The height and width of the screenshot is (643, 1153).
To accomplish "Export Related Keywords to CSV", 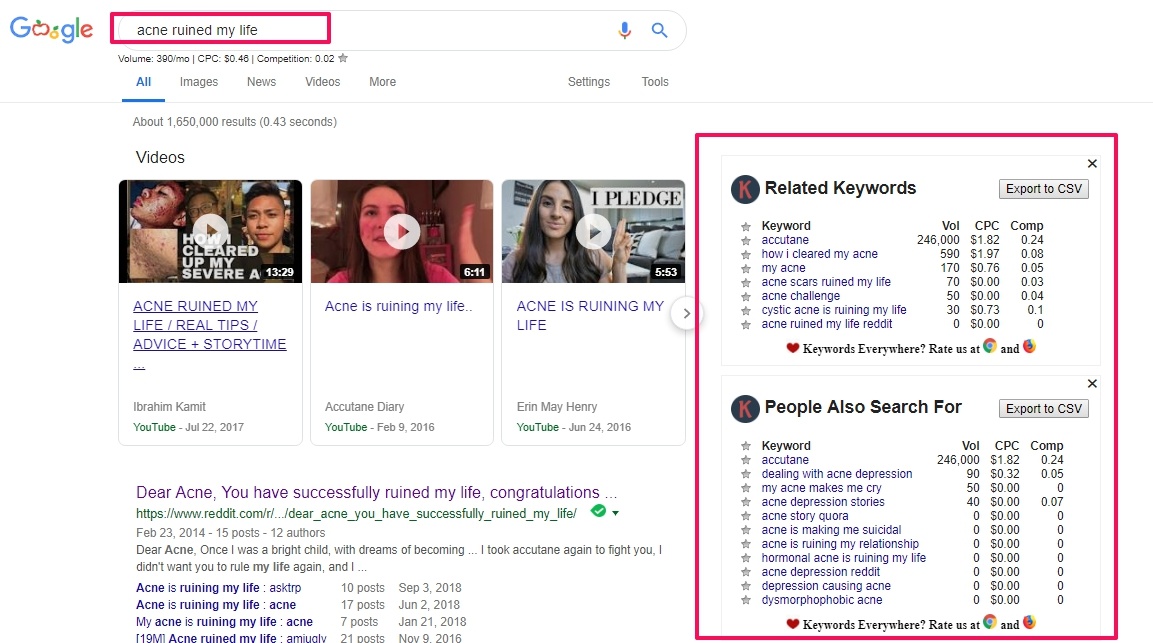I will coord(1043,189).
